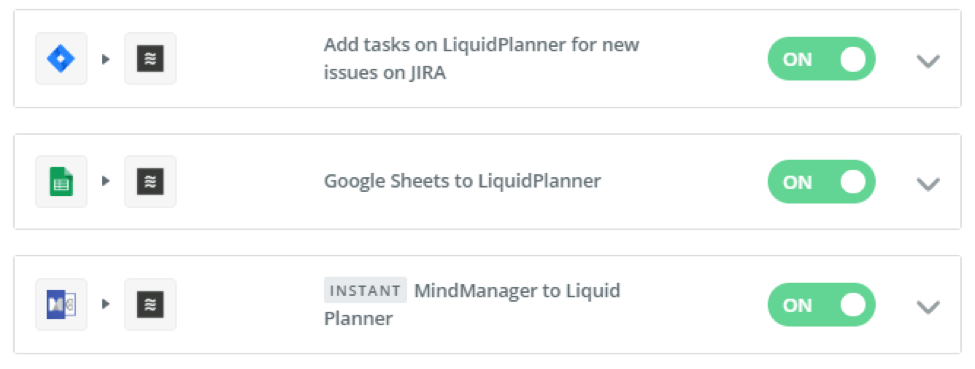Disable the Google Sheets to LiquidPlanner toggle

821,182
